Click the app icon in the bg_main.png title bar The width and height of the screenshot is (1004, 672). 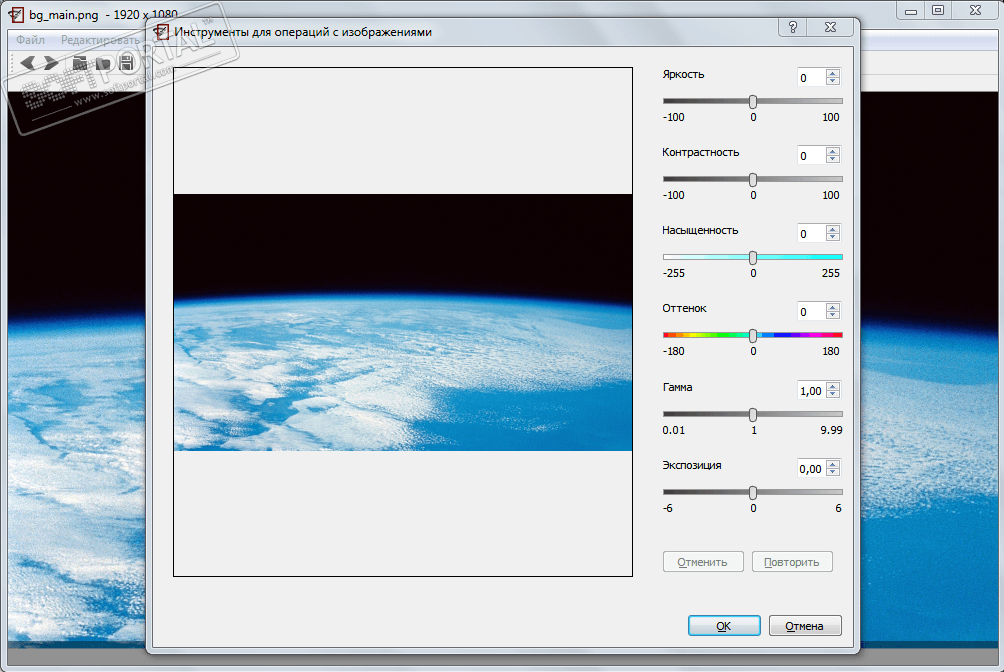(16, 14)
